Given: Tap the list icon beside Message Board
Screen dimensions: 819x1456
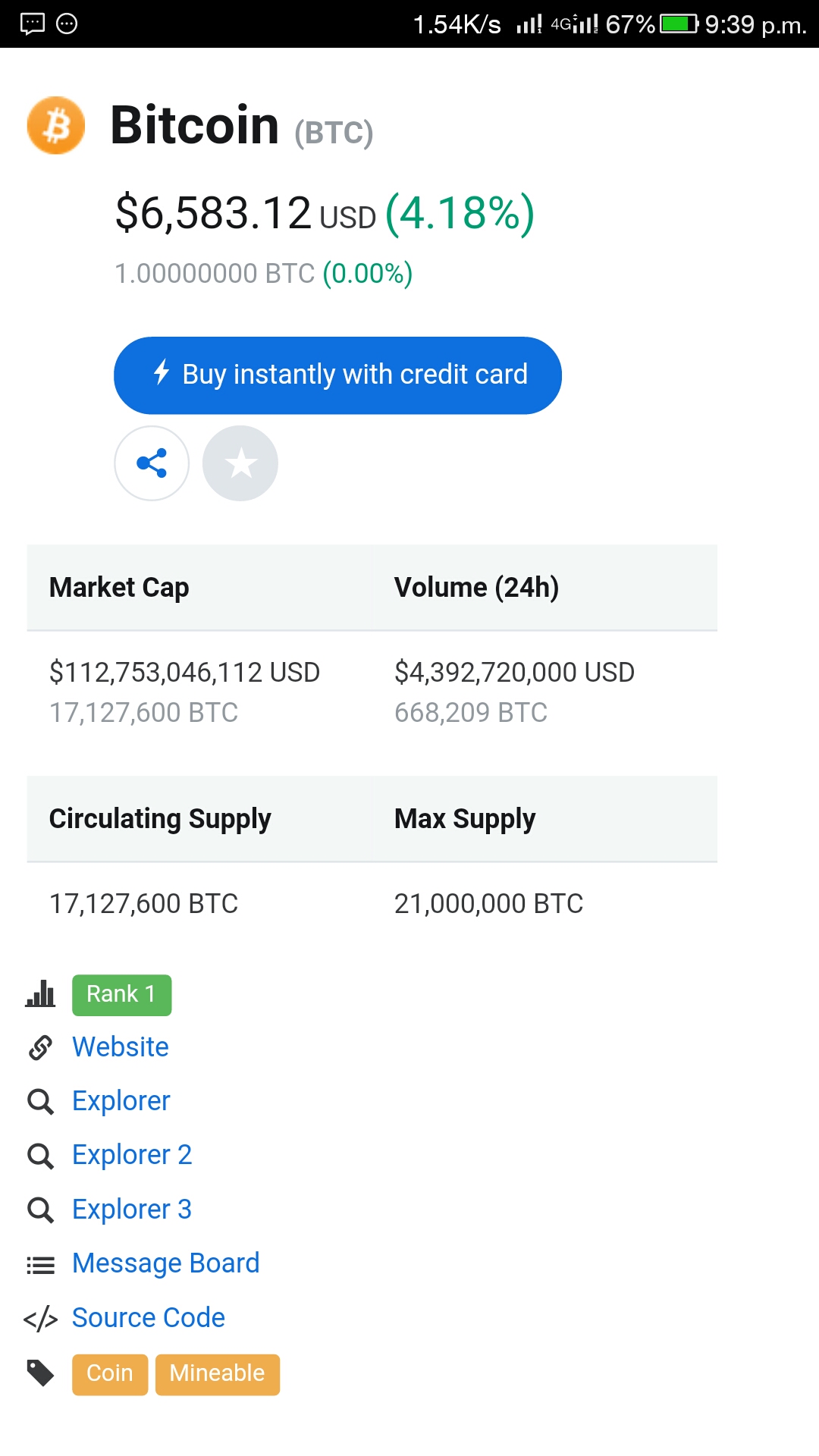Looking at the screenshot, I should [40, 1264].
